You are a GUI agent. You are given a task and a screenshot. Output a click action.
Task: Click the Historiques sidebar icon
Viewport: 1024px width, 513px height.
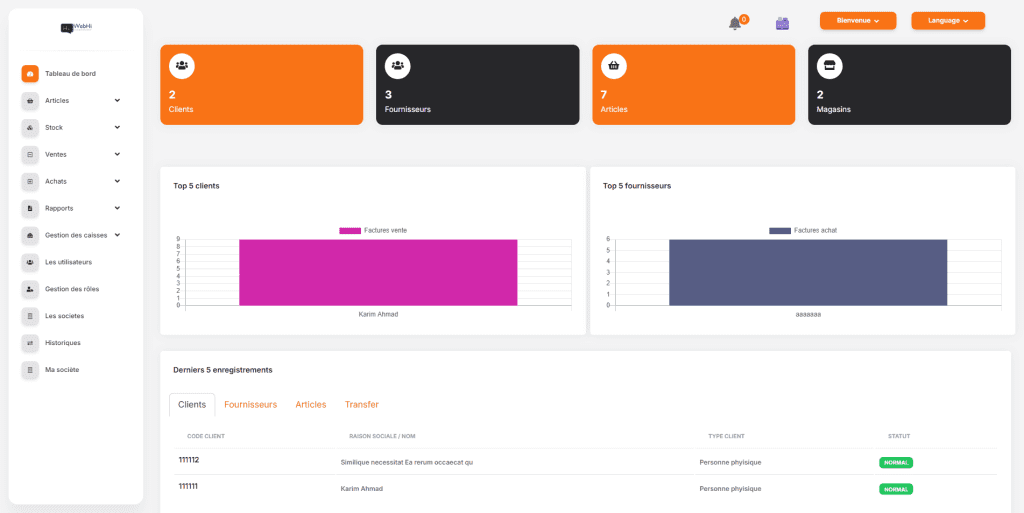[30, 343]
